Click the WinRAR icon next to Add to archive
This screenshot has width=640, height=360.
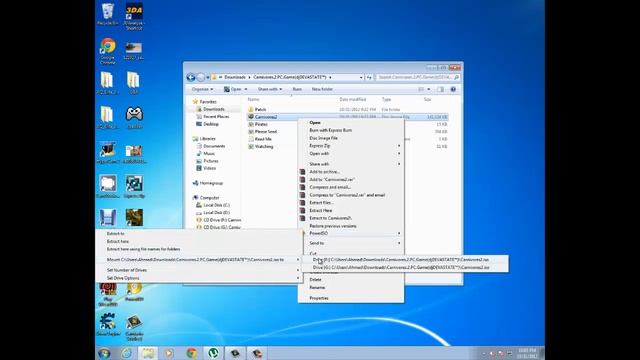point(302,172)
